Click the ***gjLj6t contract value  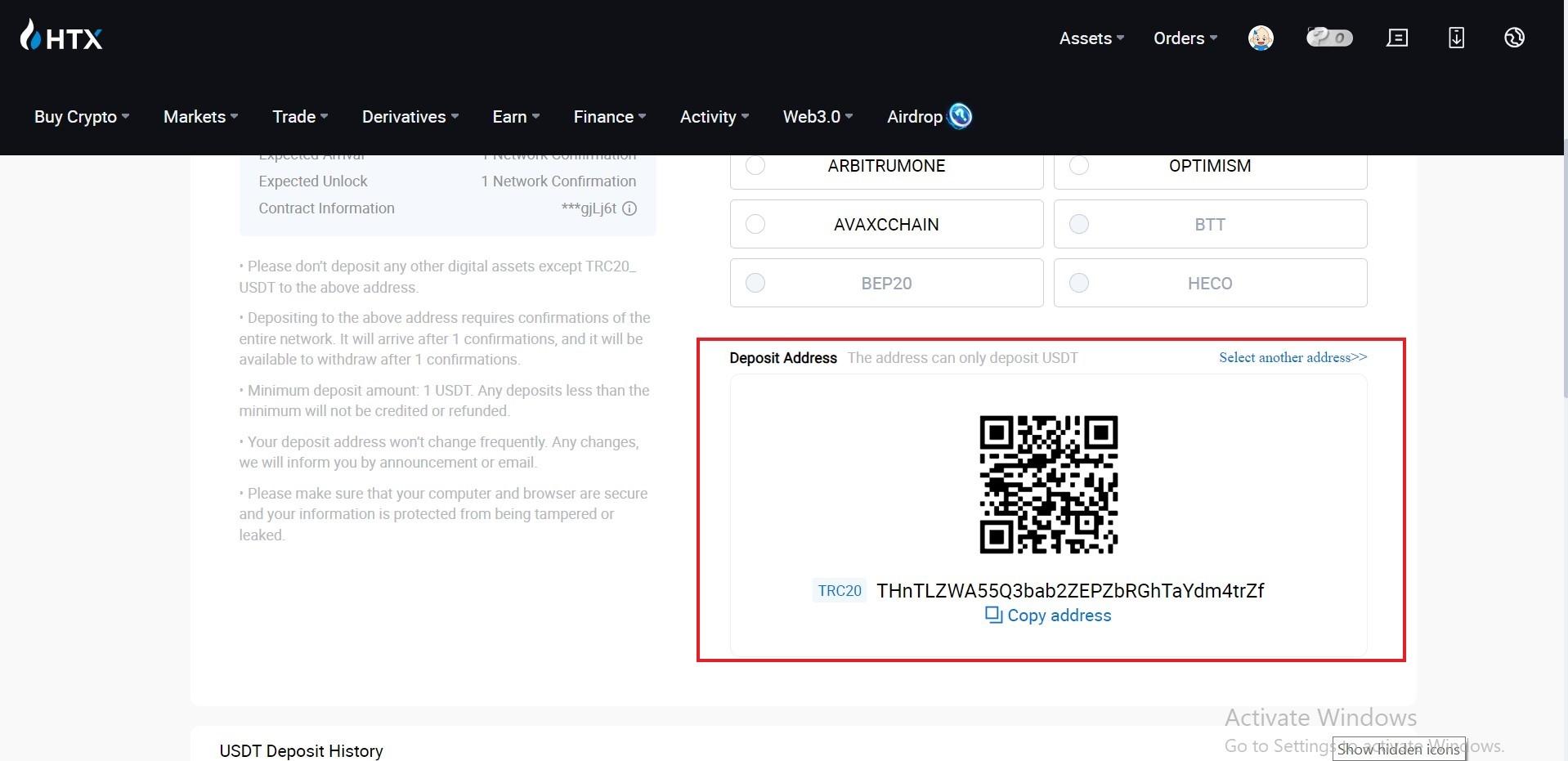[x=589, y=208]
